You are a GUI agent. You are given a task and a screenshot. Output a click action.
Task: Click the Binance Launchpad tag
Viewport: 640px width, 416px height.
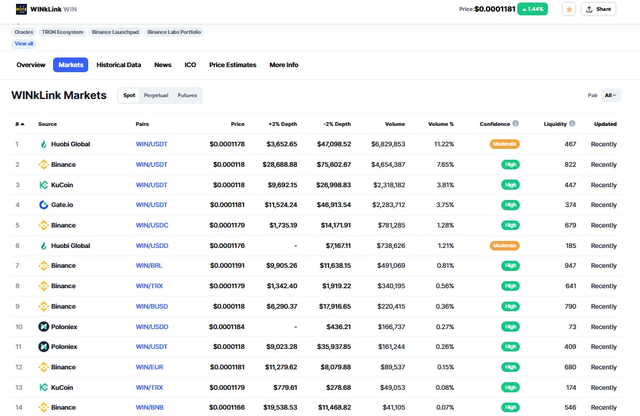pos(115,32)
